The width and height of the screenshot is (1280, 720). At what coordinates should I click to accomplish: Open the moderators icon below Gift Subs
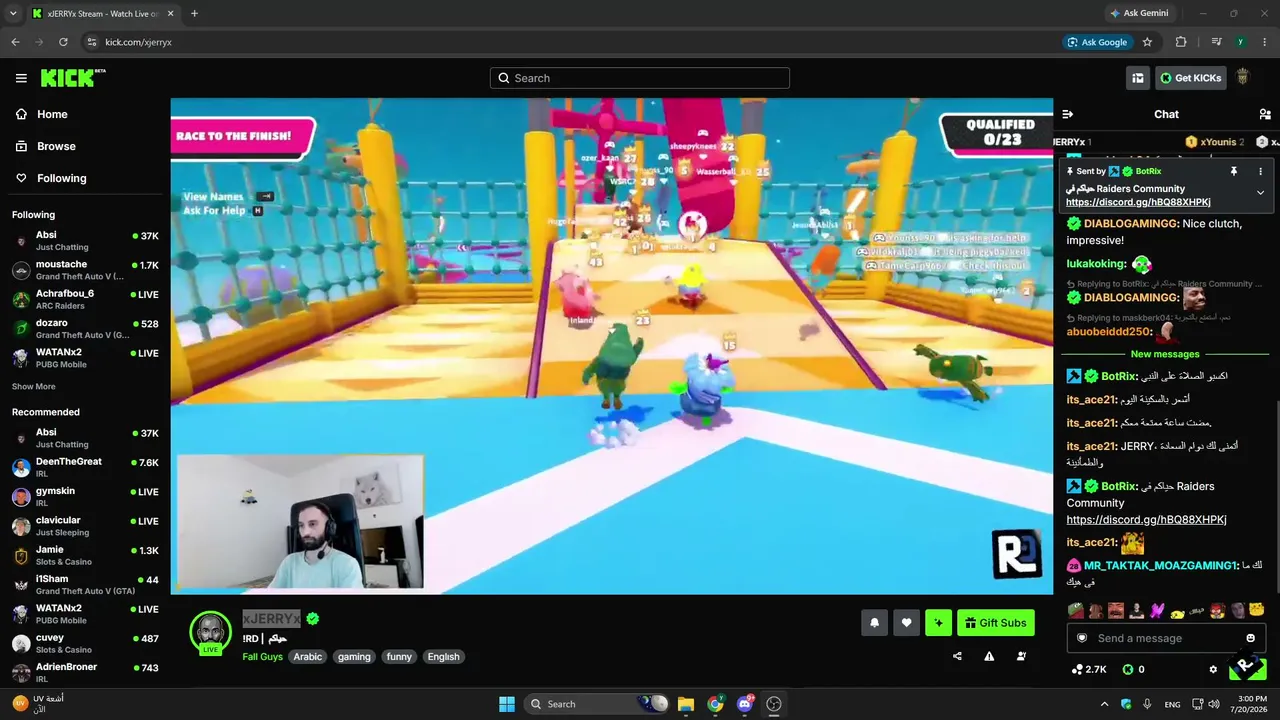(x=1021, y=657)
